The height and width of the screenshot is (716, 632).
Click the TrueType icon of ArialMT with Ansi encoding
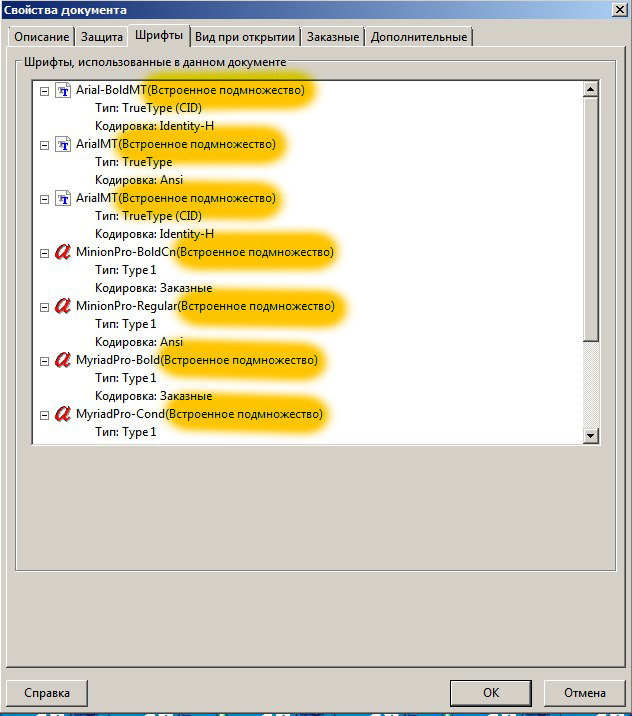(x=63, y=144)
